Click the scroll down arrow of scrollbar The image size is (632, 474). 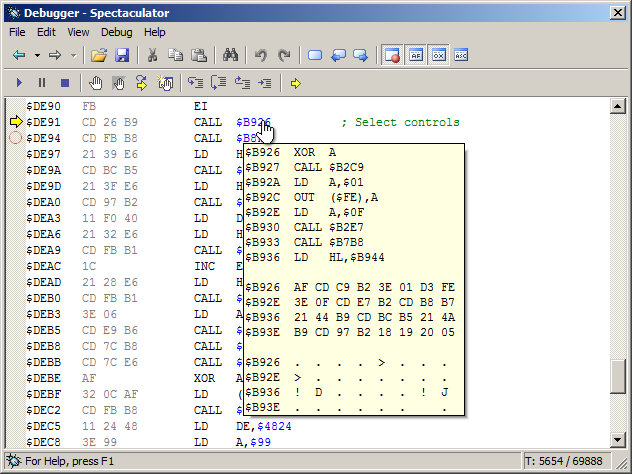619,439
